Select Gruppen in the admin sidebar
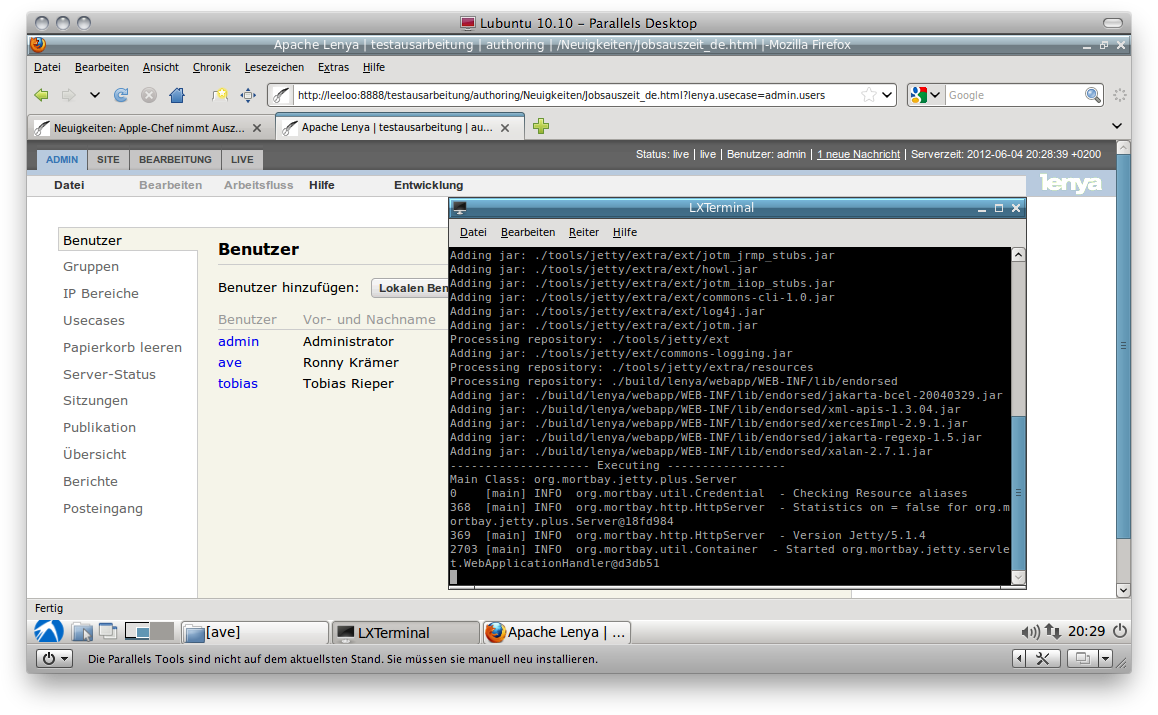 point(91,267)
